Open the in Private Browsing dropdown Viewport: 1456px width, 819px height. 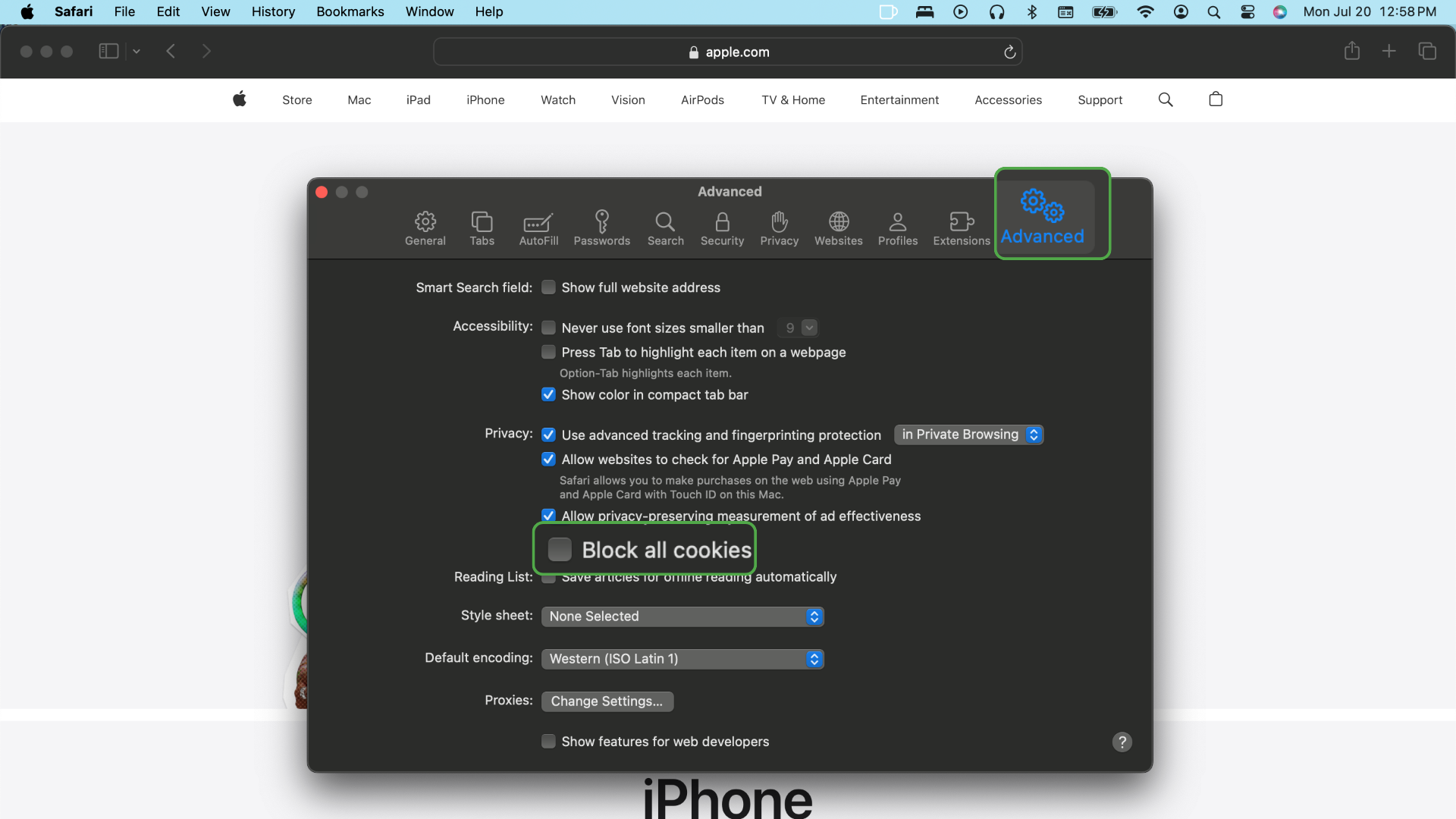coord(968,435)
